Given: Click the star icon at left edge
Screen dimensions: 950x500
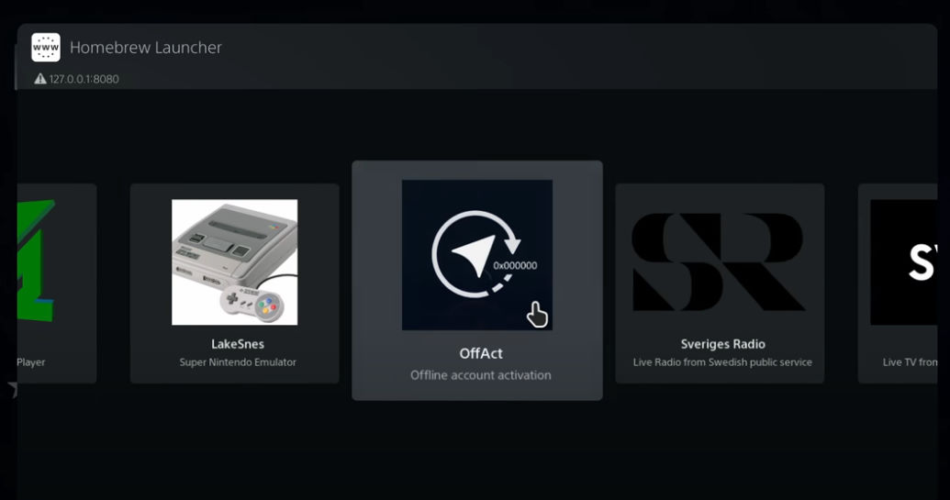Looking at the screenshot, I should tap(13, 388).
